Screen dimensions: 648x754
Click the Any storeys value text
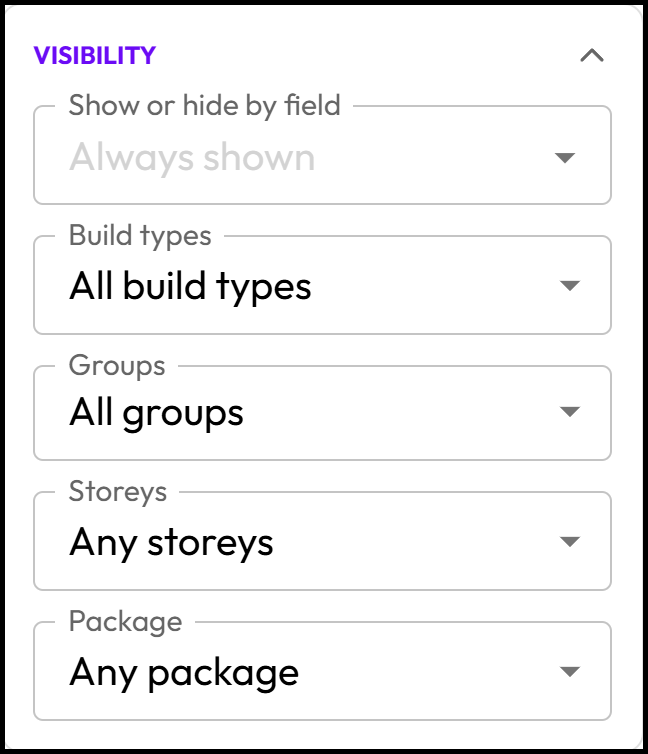click(x=172, y=543)
